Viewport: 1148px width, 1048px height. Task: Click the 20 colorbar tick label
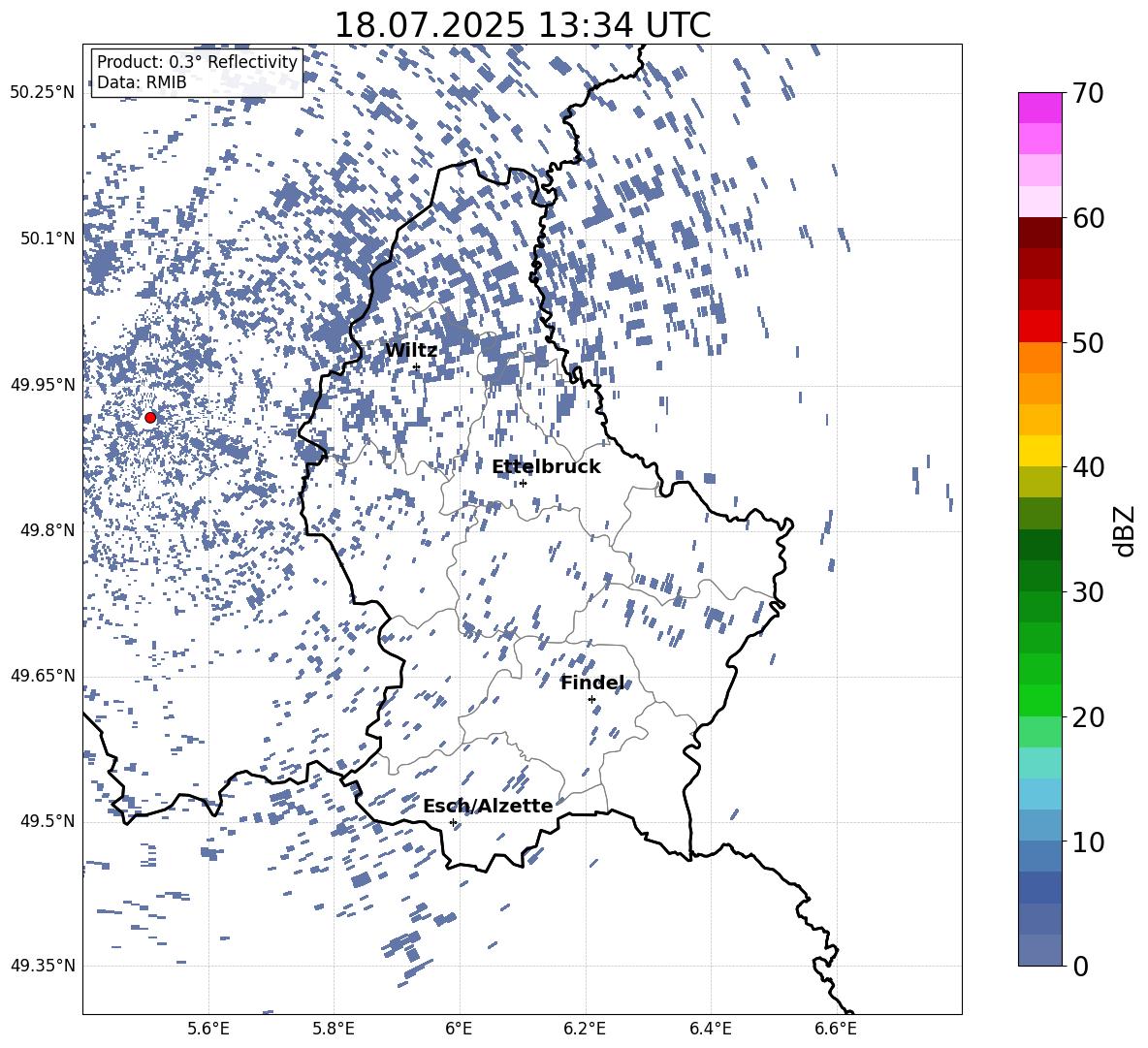pos(1088,717)
